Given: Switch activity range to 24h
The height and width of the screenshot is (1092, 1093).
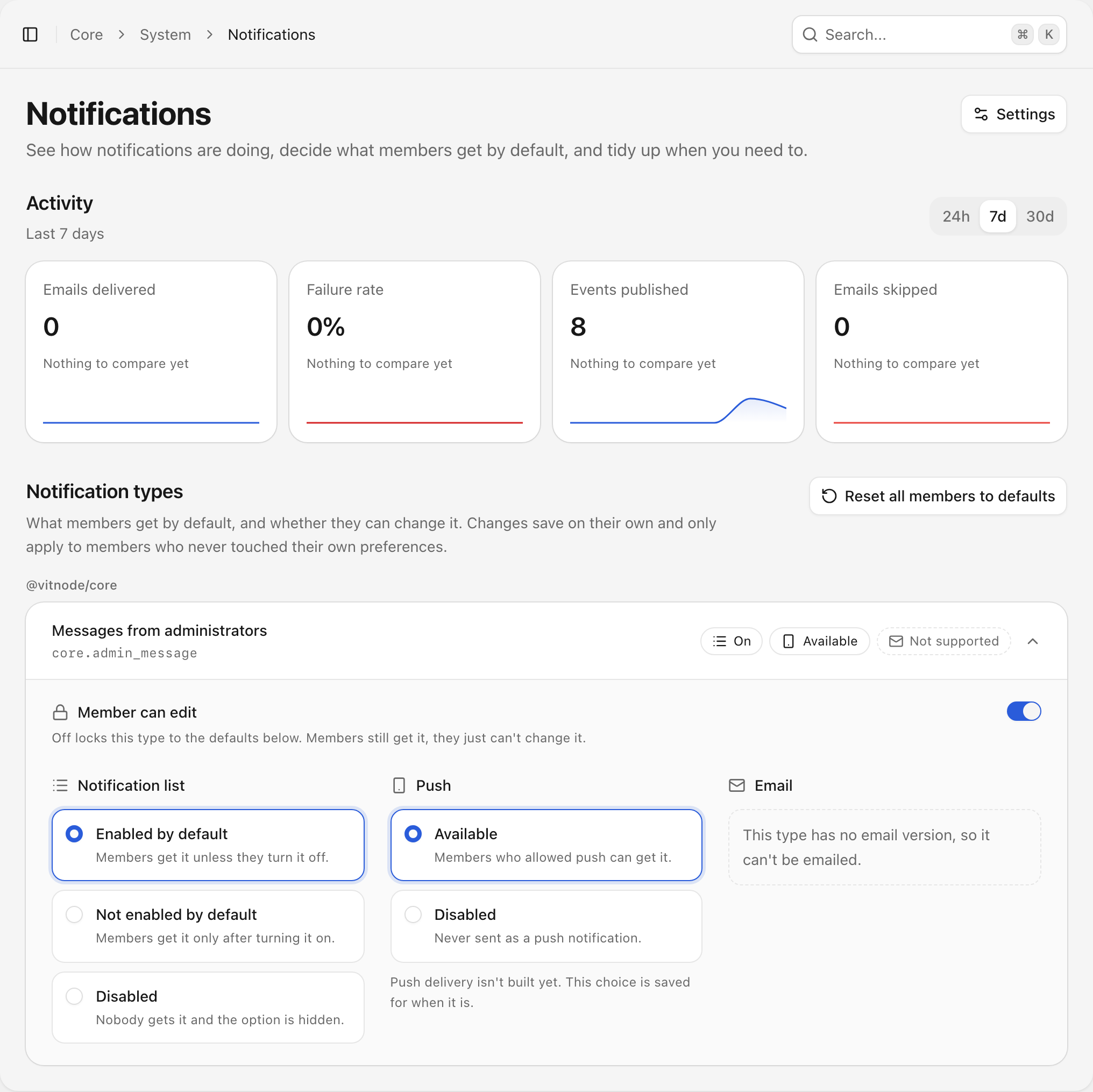Looking at the screenshot, I should point(955,216).
